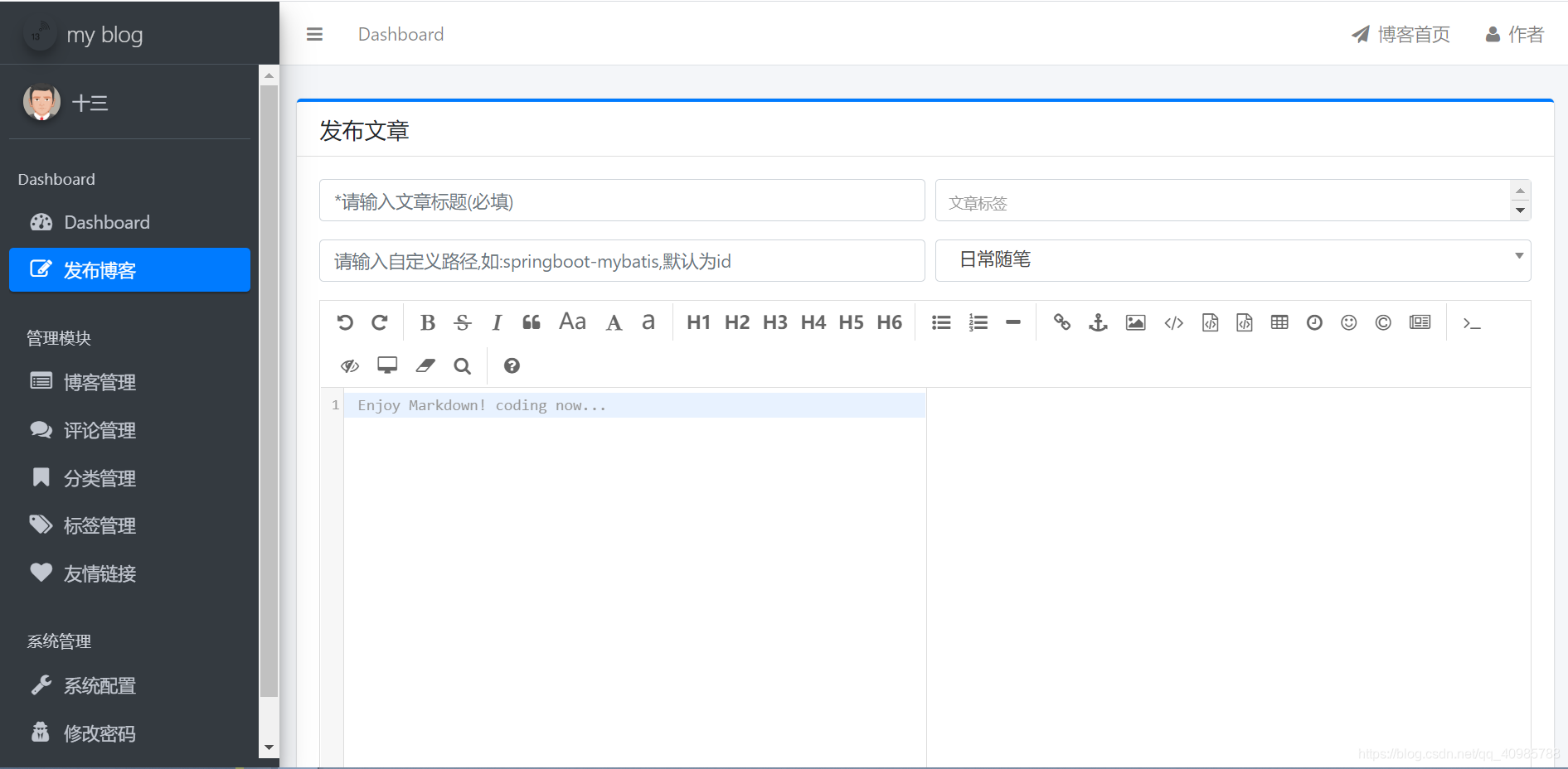
Task: Insert H4 heading
Action: tap(813, 322)
